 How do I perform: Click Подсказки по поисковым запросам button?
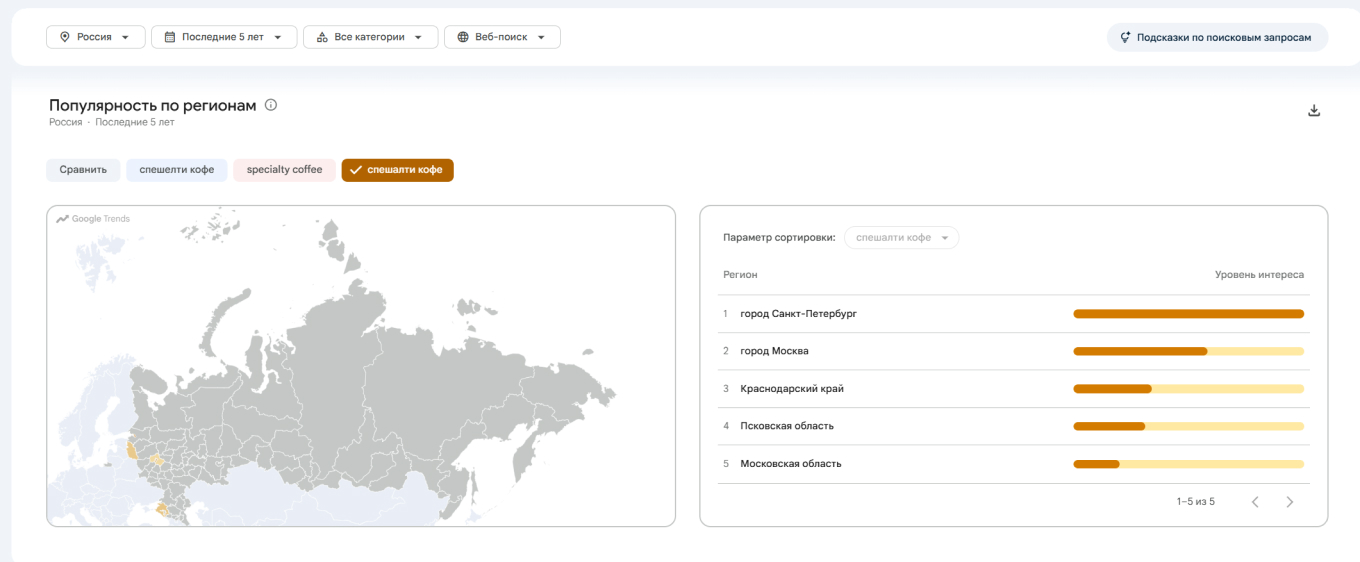tap(1217, 37)
